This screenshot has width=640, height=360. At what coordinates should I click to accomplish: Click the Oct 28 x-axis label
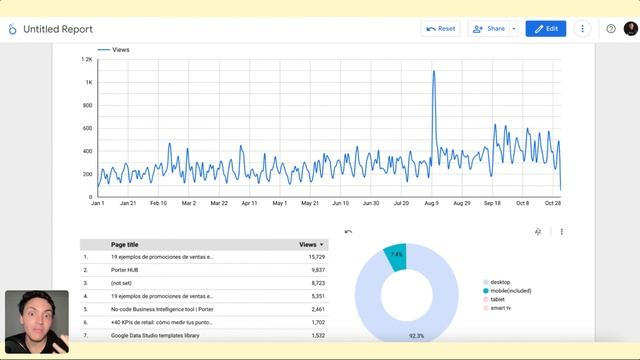553,203
